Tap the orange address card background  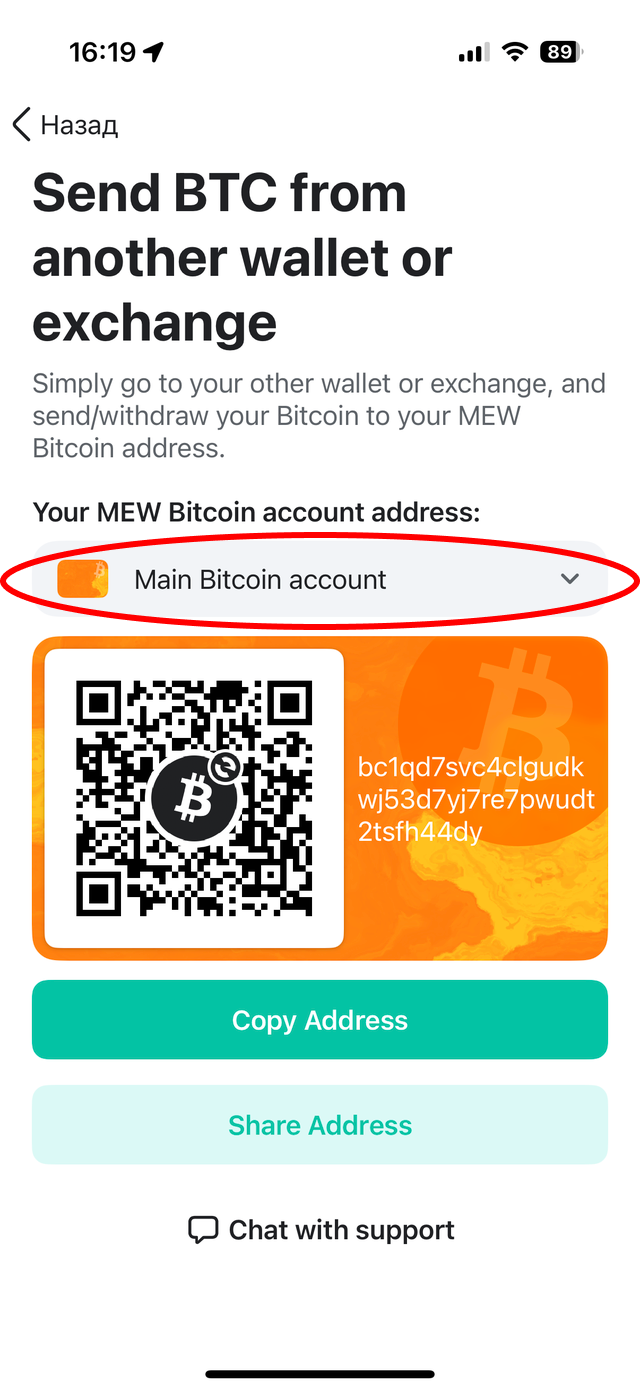click(x=320, y=798)
